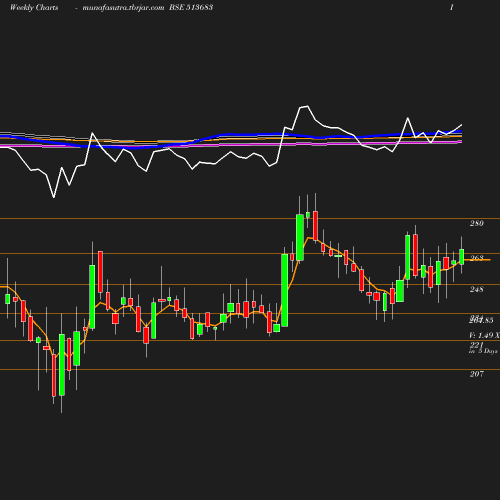Click the overlapped "264.85" price label
The image size is (500, 500).
pyautogui.click(x=481, y=320)
